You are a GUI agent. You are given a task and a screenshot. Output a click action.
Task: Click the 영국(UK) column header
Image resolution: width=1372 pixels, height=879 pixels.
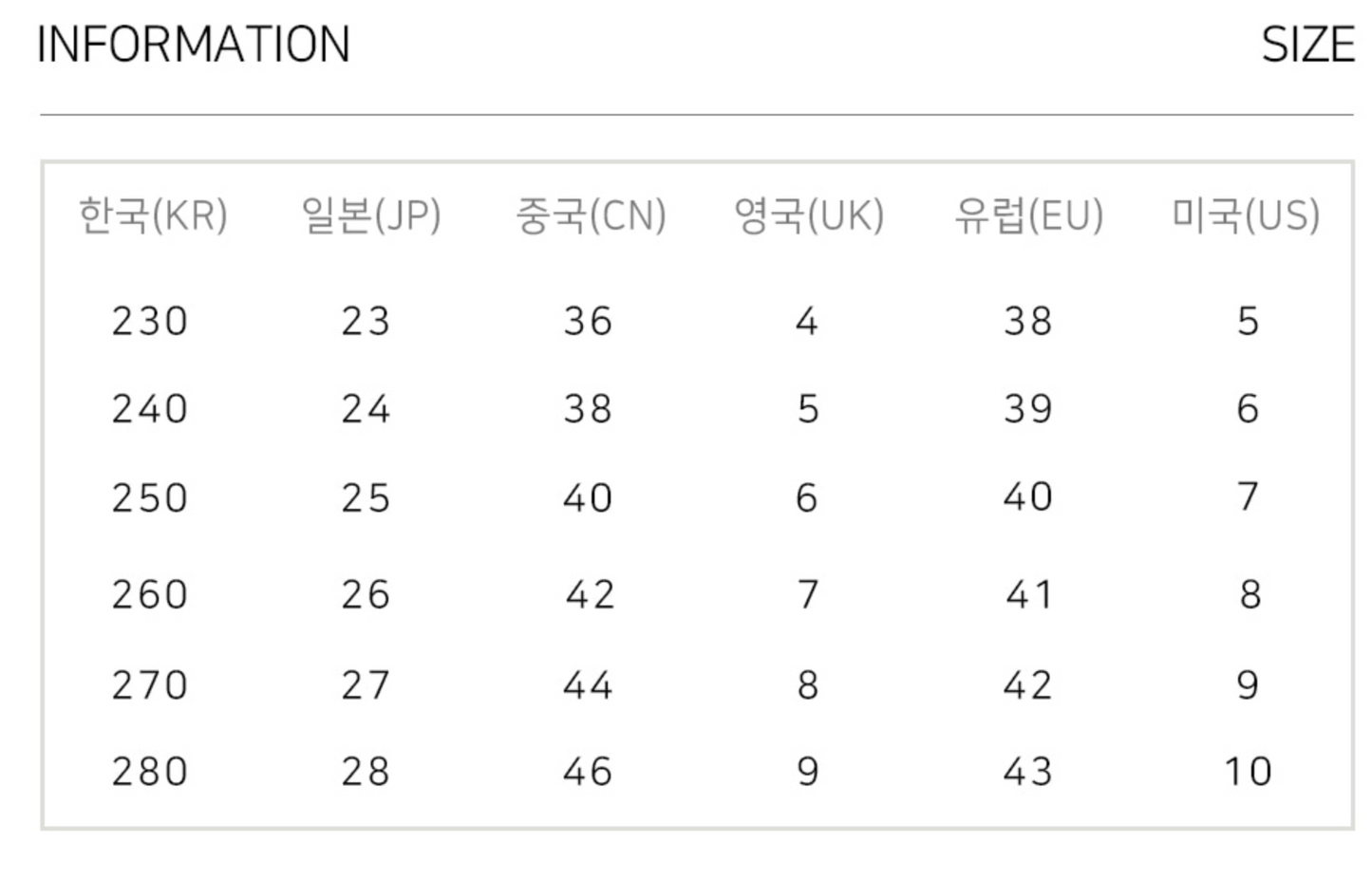point(809,215)
